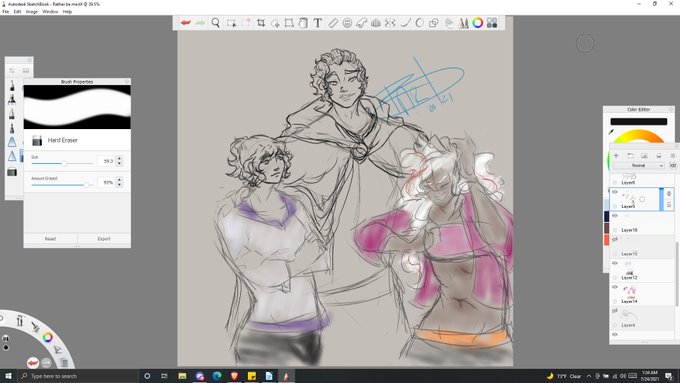Select the Text tool

click(x=317, y=23)
